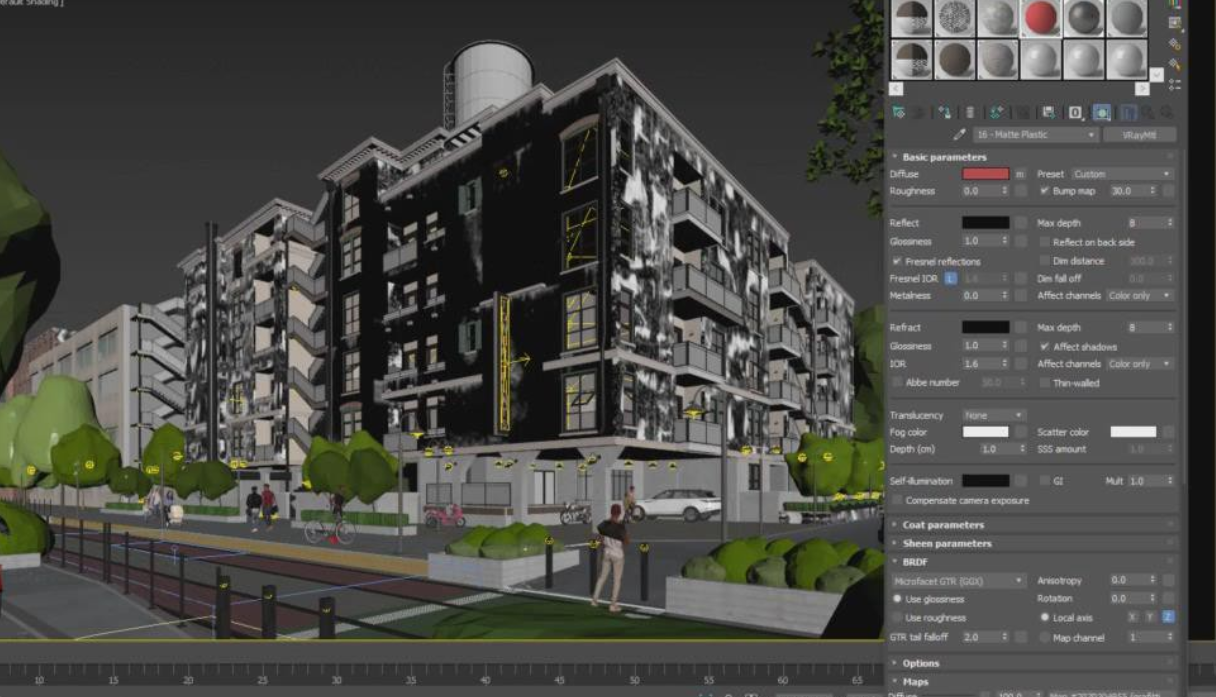Open the Material ID Channel icon
The height and width of the screenshot is (697, 1216).
[1075, 113]
